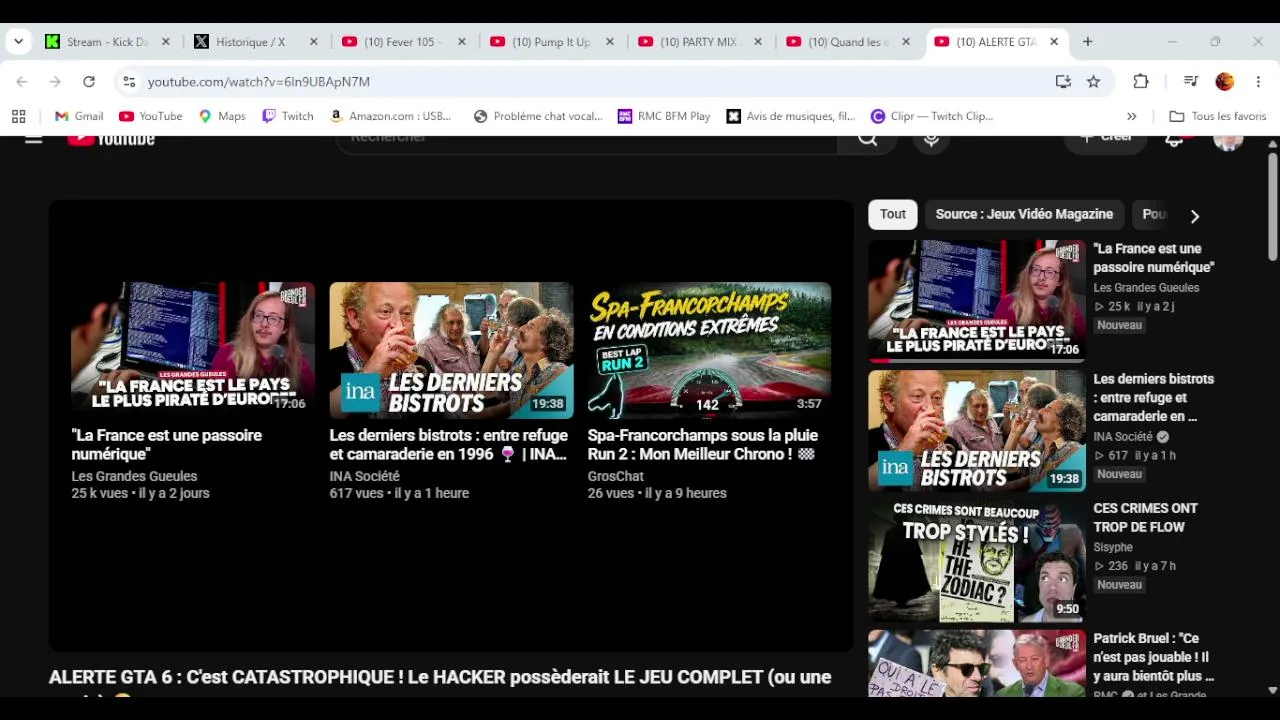The height and width of the screenshot is (720, 1280).
Task: Click the YouTube search magnifier button
Action: point(867,139)
